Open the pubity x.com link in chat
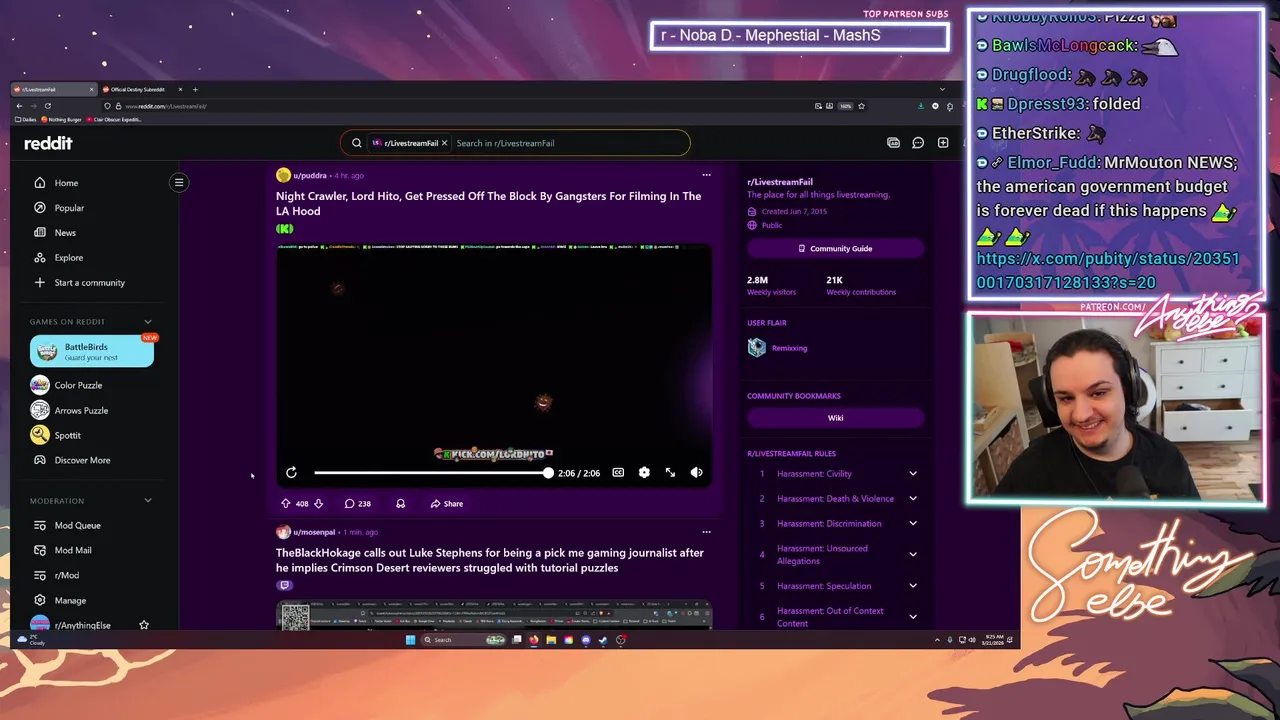This screenshot has height=720, width=1280. tap(1108, 271)
